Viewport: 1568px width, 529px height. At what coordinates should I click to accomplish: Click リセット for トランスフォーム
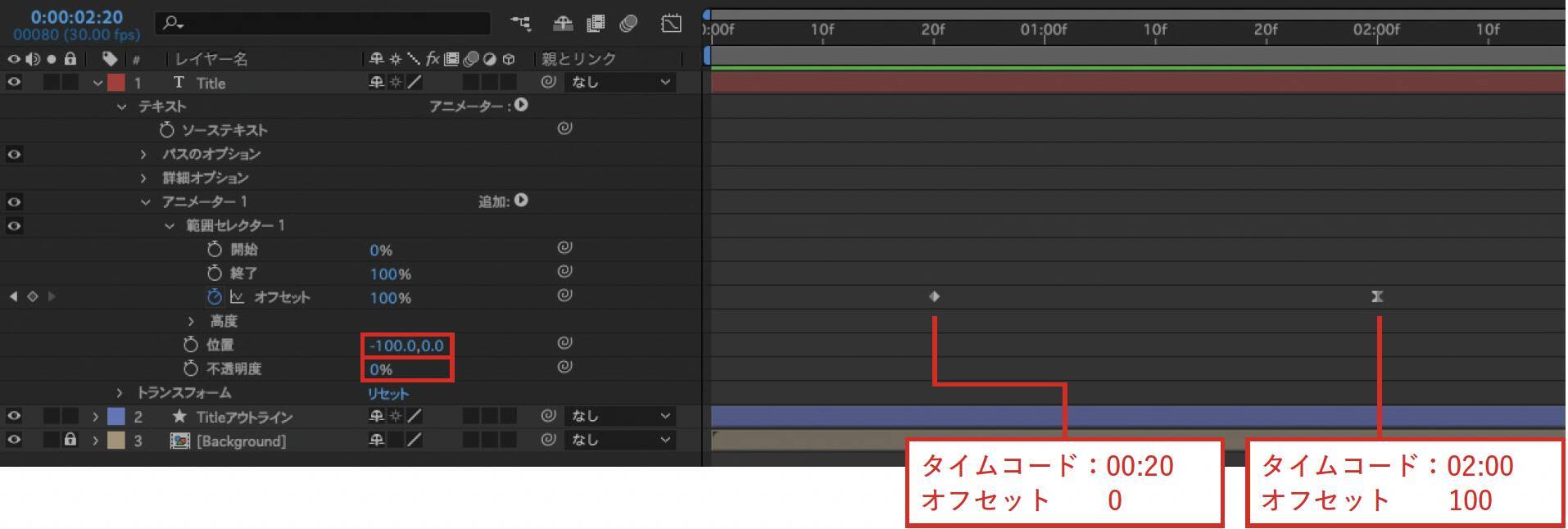click(x=387, y=393)
